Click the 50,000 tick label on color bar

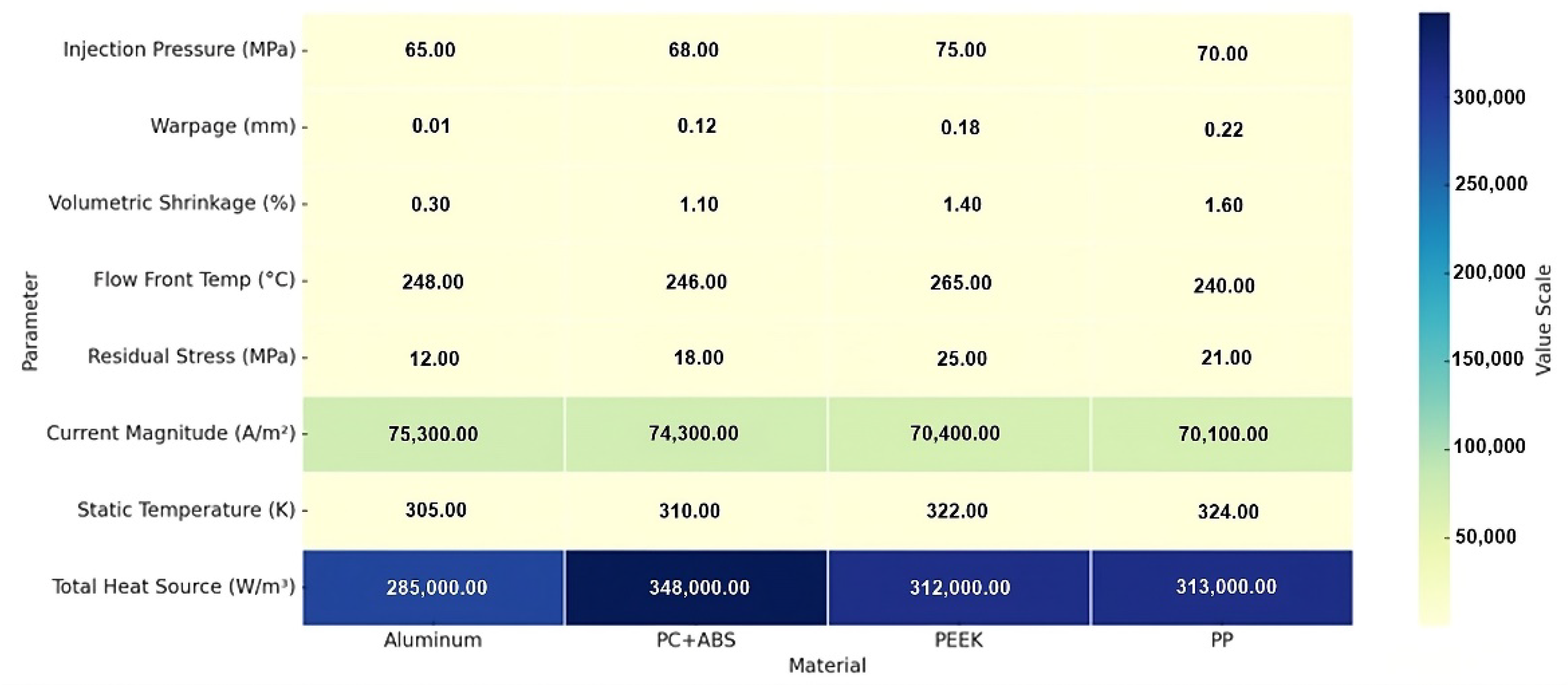(x=1485, y=536)
